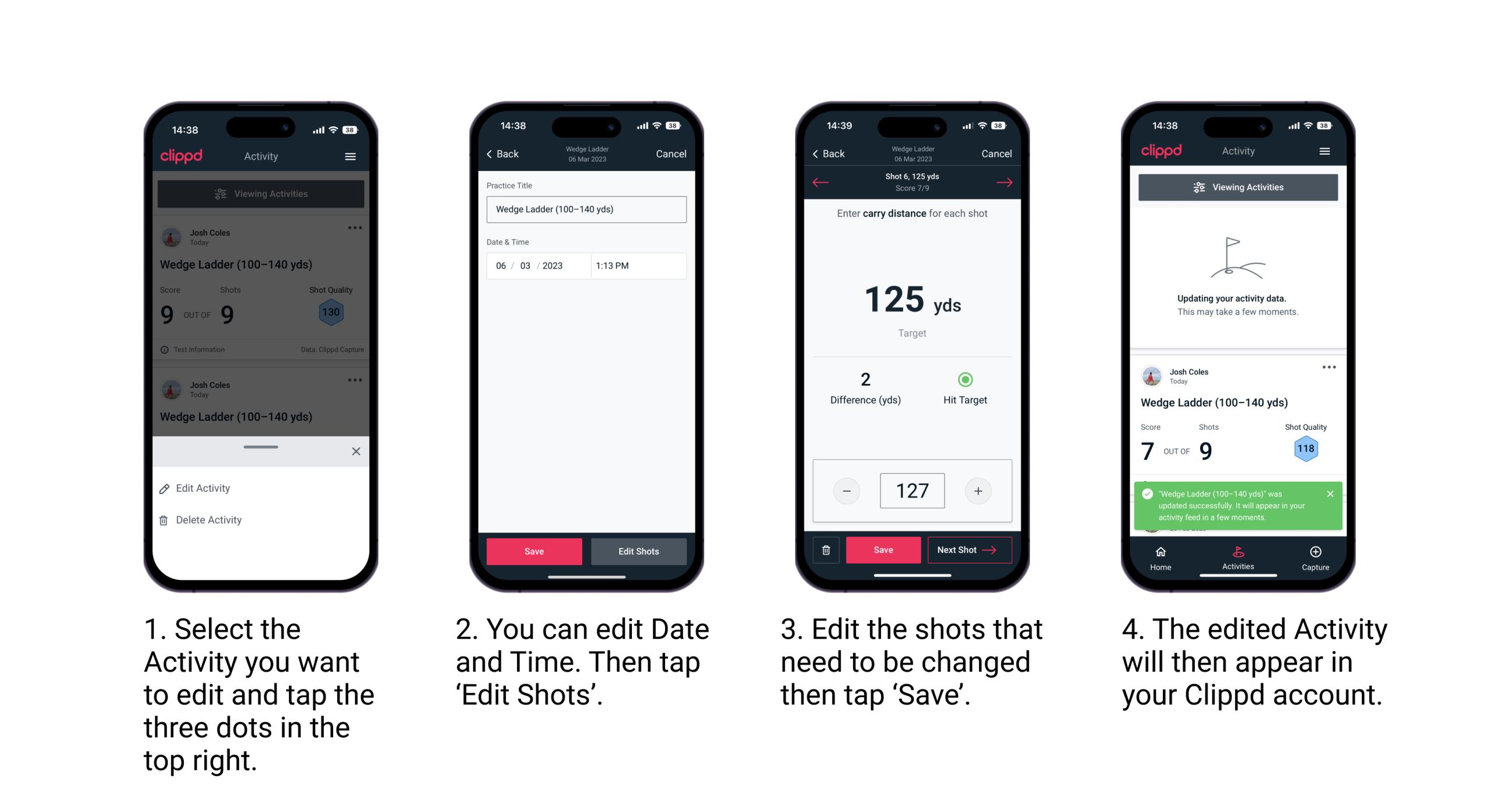Tap Delete Activity in context menu
1510x812 pixels.
tap(208, 518)
